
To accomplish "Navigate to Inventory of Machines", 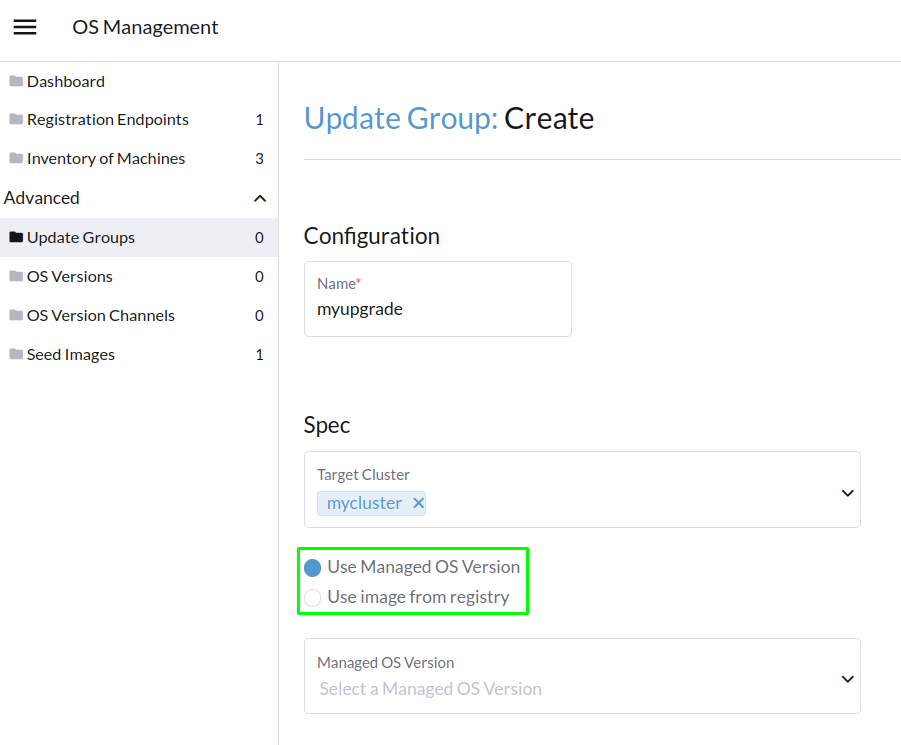I will (106, 158).
